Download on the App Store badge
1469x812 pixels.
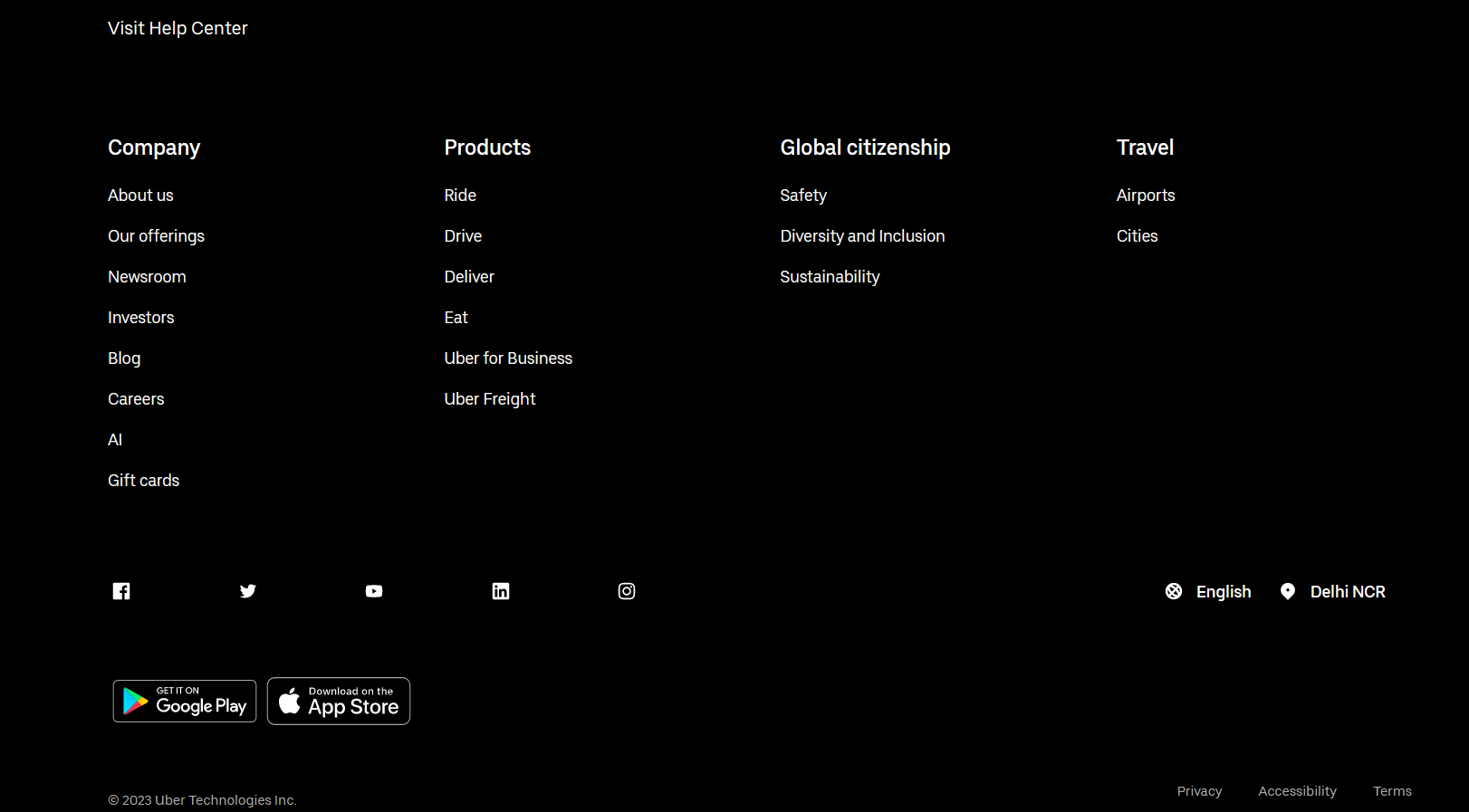(339, 702)
